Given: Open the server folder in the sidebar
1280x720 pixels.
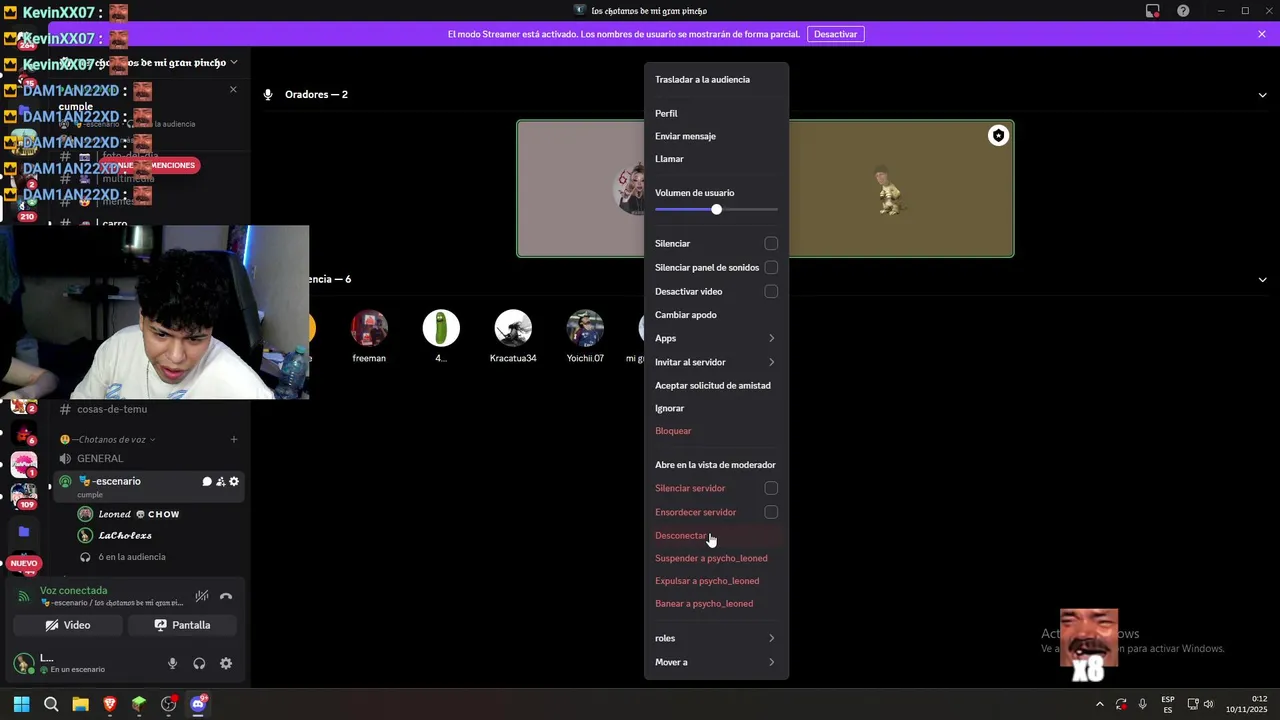Looking at the screenshot, I should (x=24, y=532).
